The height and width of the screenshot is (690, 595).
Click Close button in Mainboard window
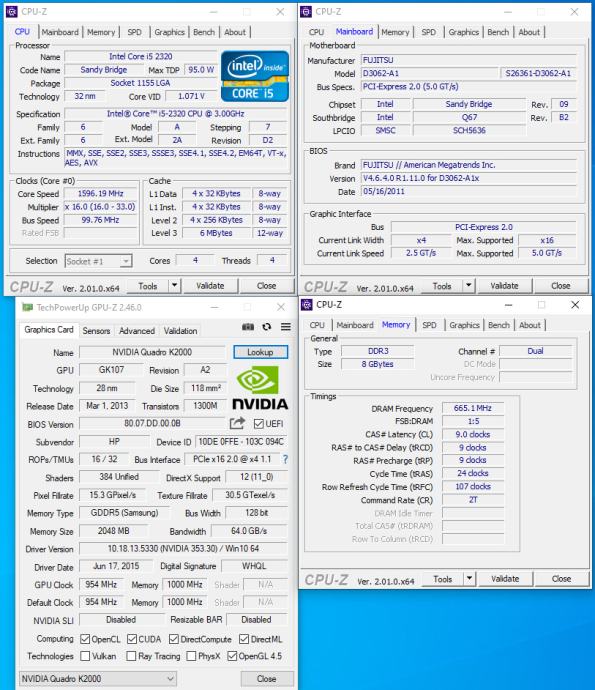pos(561,286)
